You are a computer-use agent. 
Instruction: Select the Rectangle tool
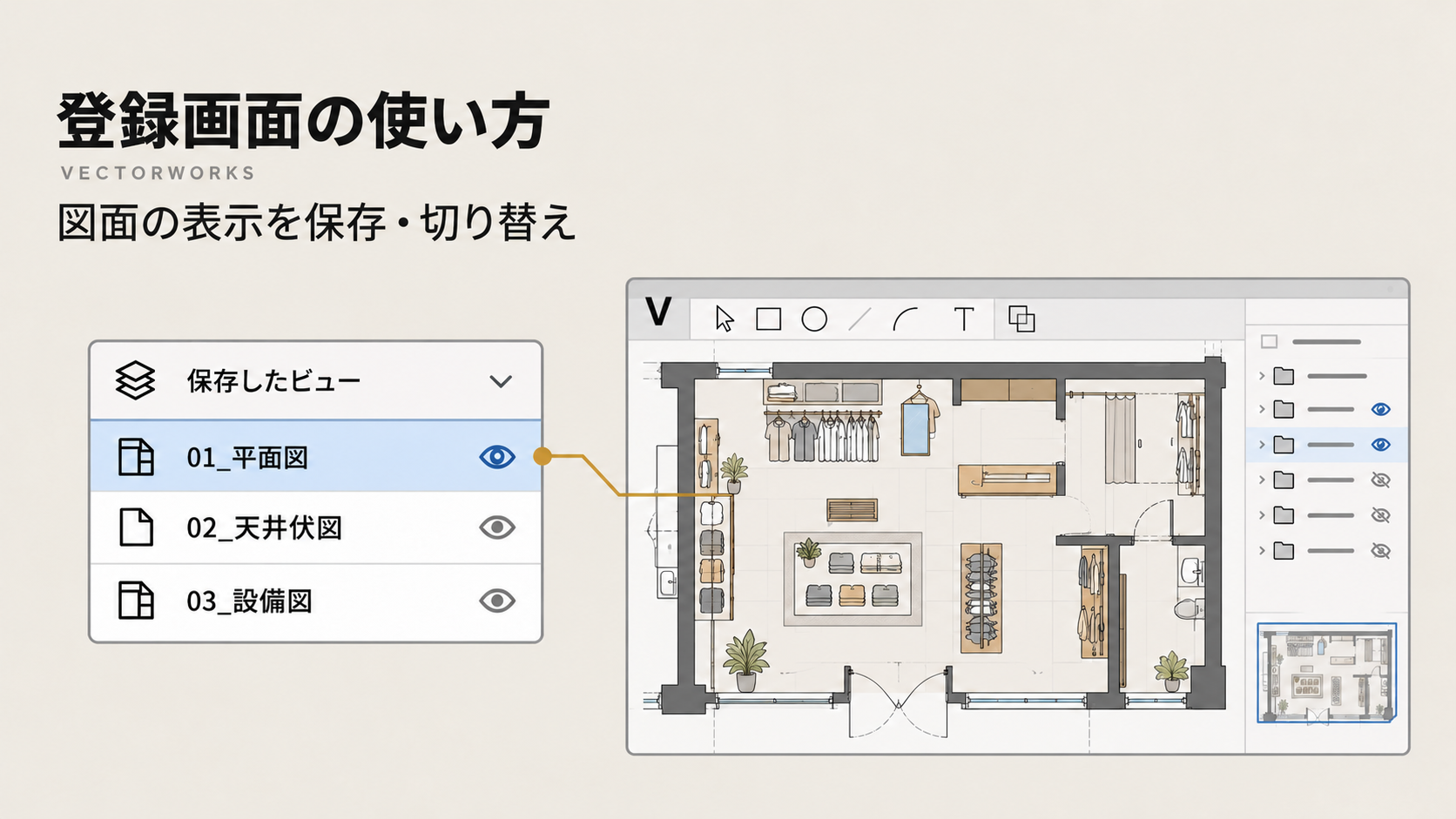[x=768, y=319]
